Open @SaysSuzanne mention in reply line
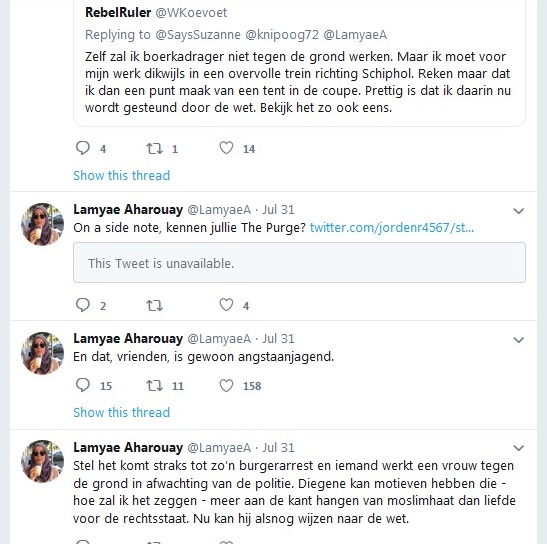The height and width of the screenshot is (544, 547). pyautogui.click(x=198, y=35)
